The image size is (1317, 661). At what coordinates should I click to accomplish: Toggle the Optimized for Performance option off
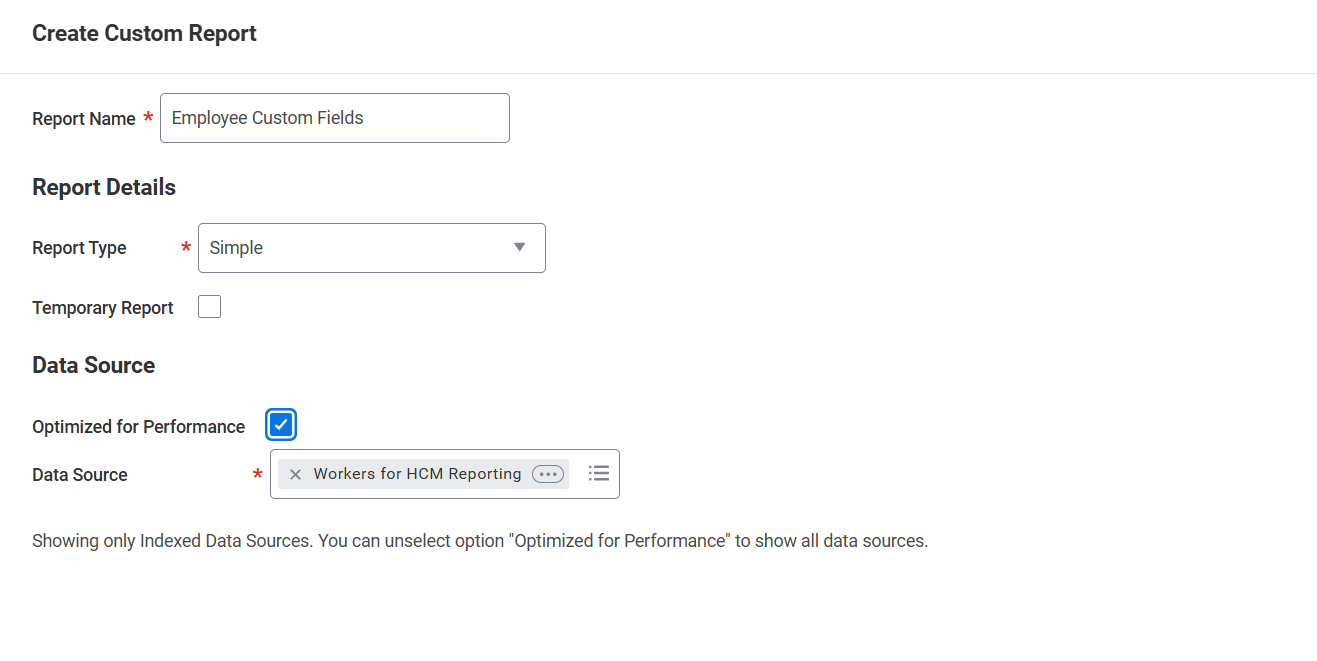(x=281, y=424)
